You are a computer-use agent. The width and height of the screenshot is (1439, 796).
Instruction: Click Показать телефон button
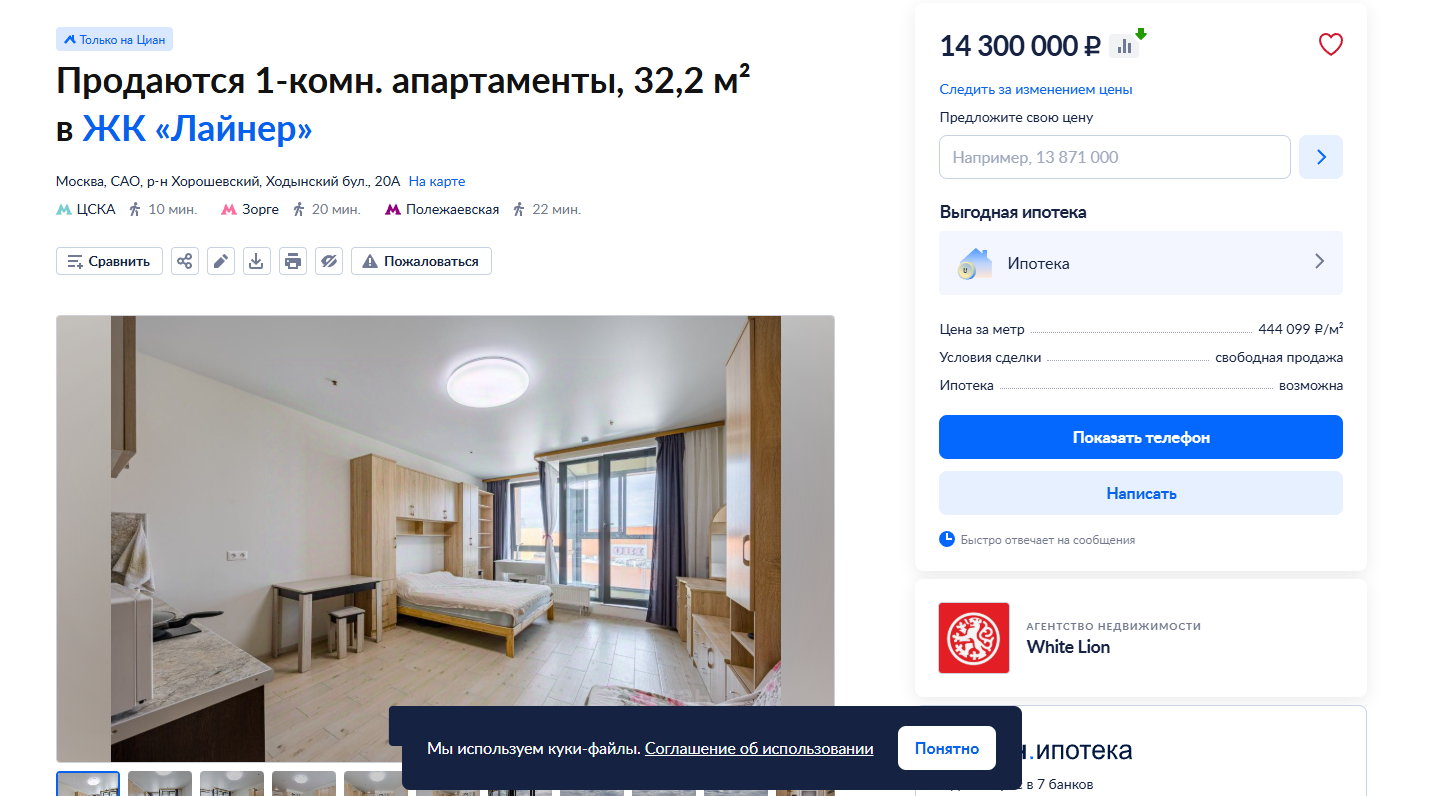(1141, 437)
